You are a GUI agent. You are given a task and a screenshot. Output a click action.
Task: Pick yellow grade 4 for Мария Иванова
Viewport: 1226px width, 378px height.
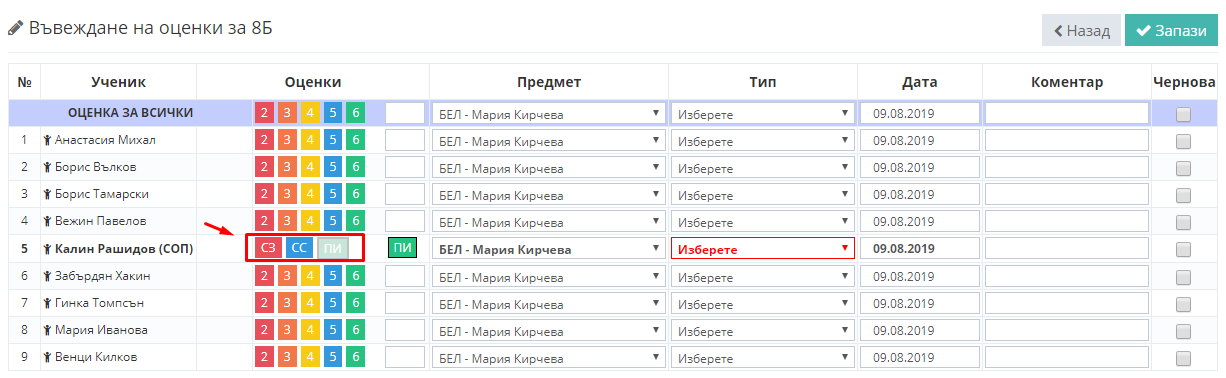(x=310, y=329)
